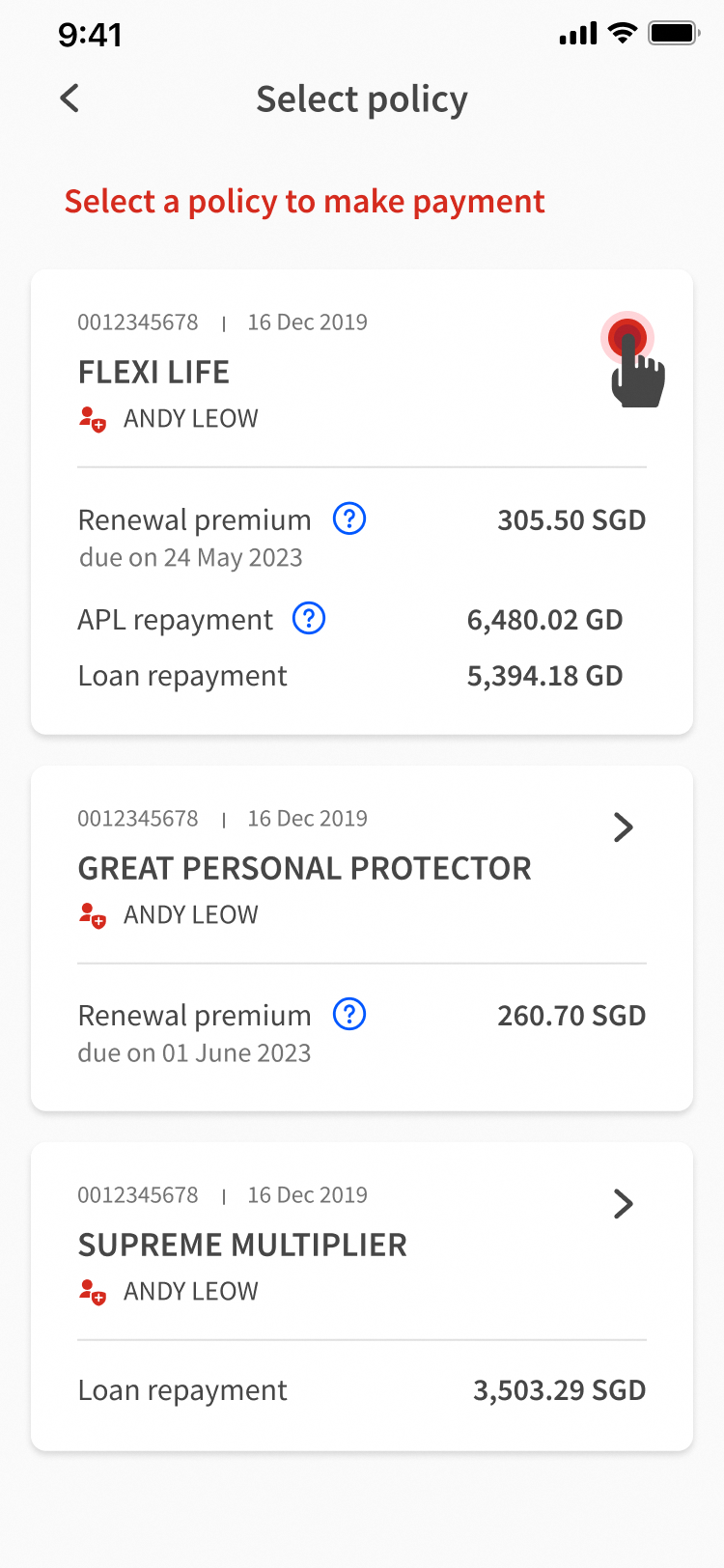Tap person icon in Great Personal Protector card

coord(92,914)
